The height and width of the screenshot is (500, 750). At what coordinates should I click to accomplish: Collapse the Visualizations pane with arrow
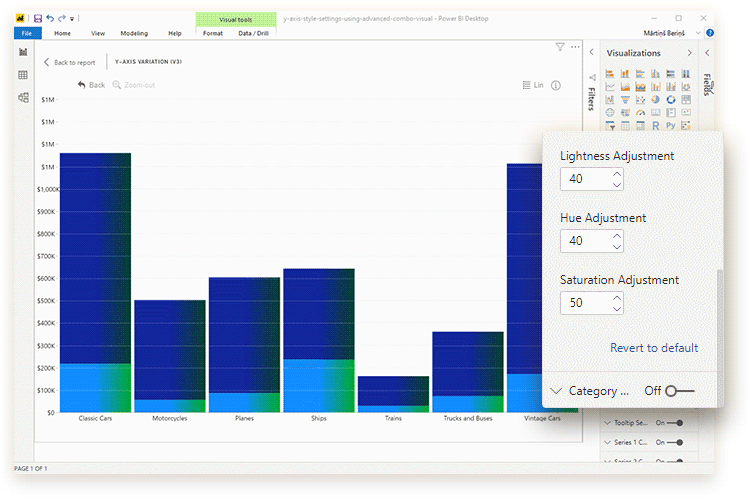click(688, 53)
